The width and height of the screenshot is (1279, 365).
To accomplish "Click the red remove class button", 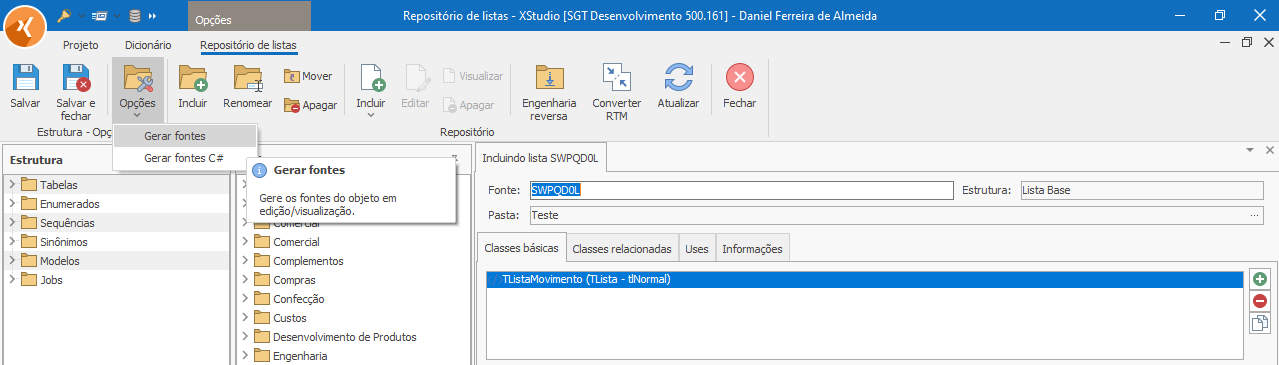I will click(x=1260, y=301).
